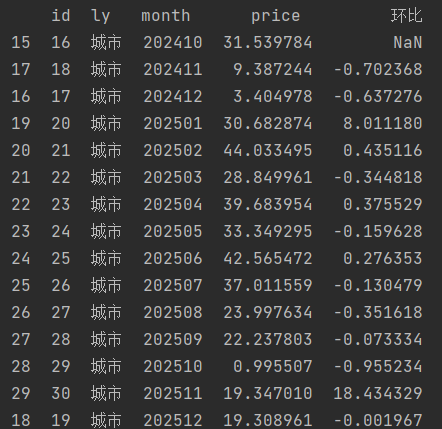
Task: Click price value 37.011559
Action: pyautogui.click(x=268, y=286)
